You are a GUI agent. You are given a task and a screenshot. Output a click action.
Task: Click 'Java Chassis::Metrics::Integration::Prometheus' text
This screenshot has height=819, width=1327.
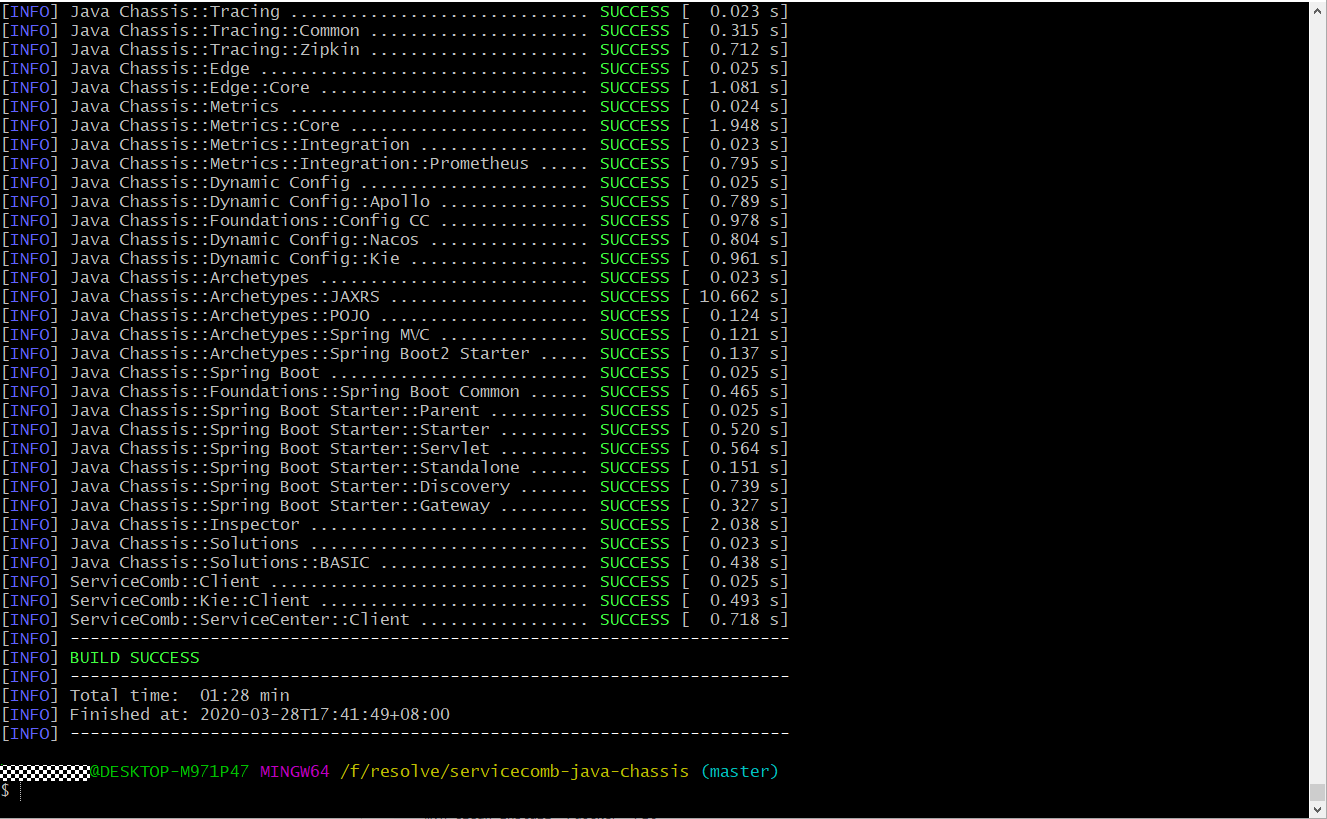[300, 164]
